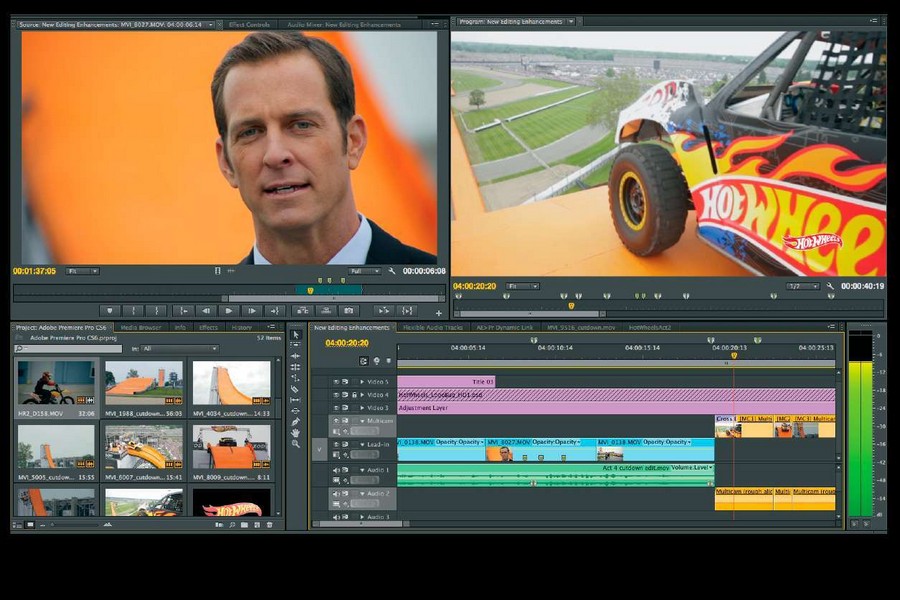Click the Export Frame camera icon under the Source monitor

350,310
